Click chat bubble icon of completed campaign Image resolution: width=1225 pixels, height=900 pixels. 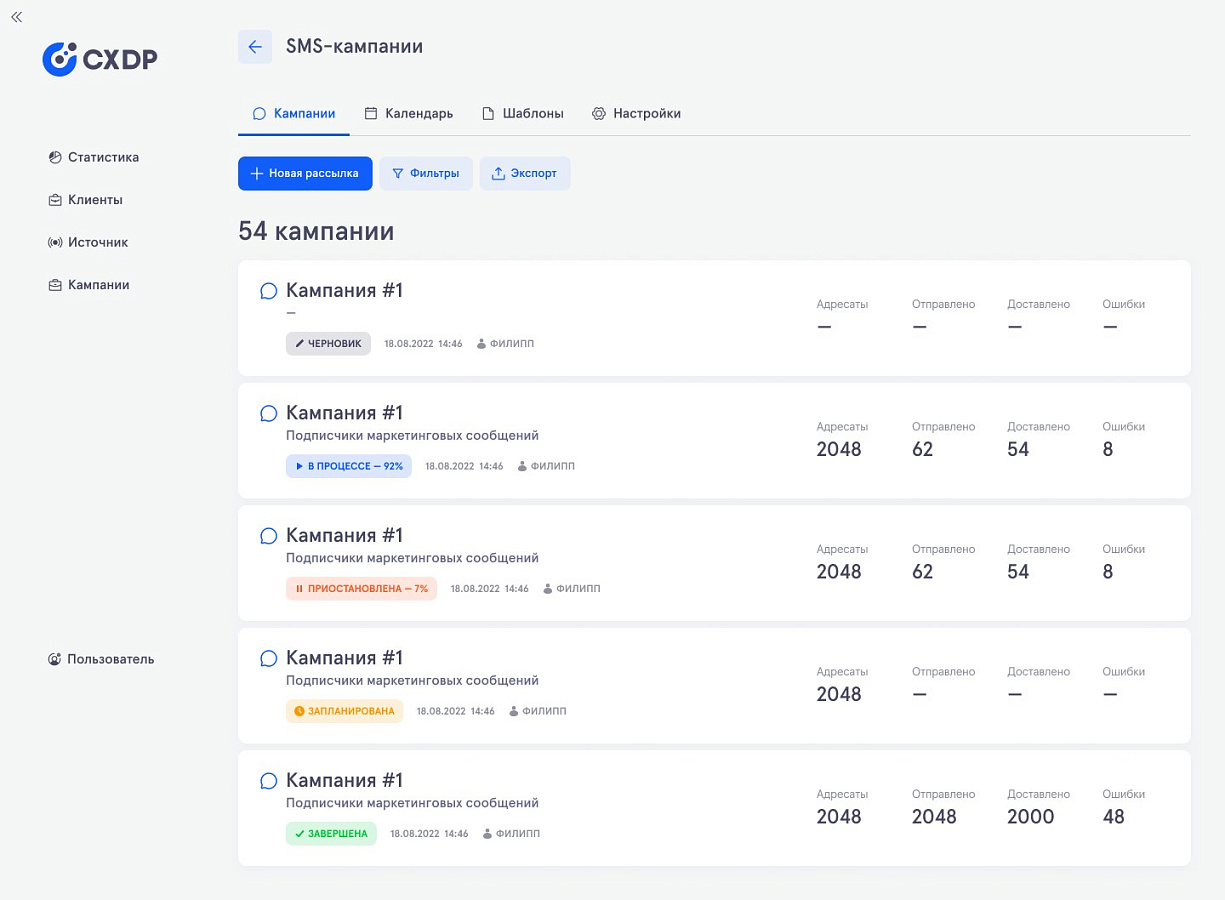click(268, 781)
